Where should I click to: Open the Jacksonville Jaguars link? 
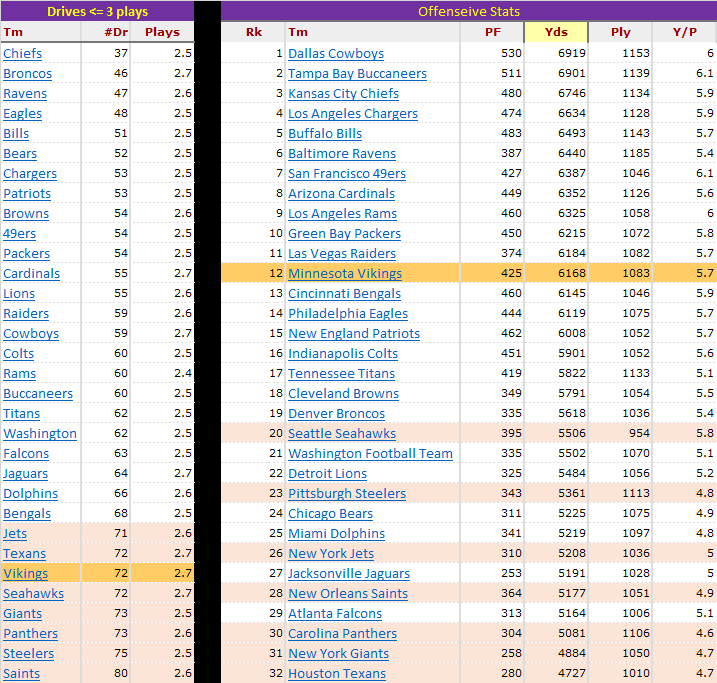(x=349, y=574)
